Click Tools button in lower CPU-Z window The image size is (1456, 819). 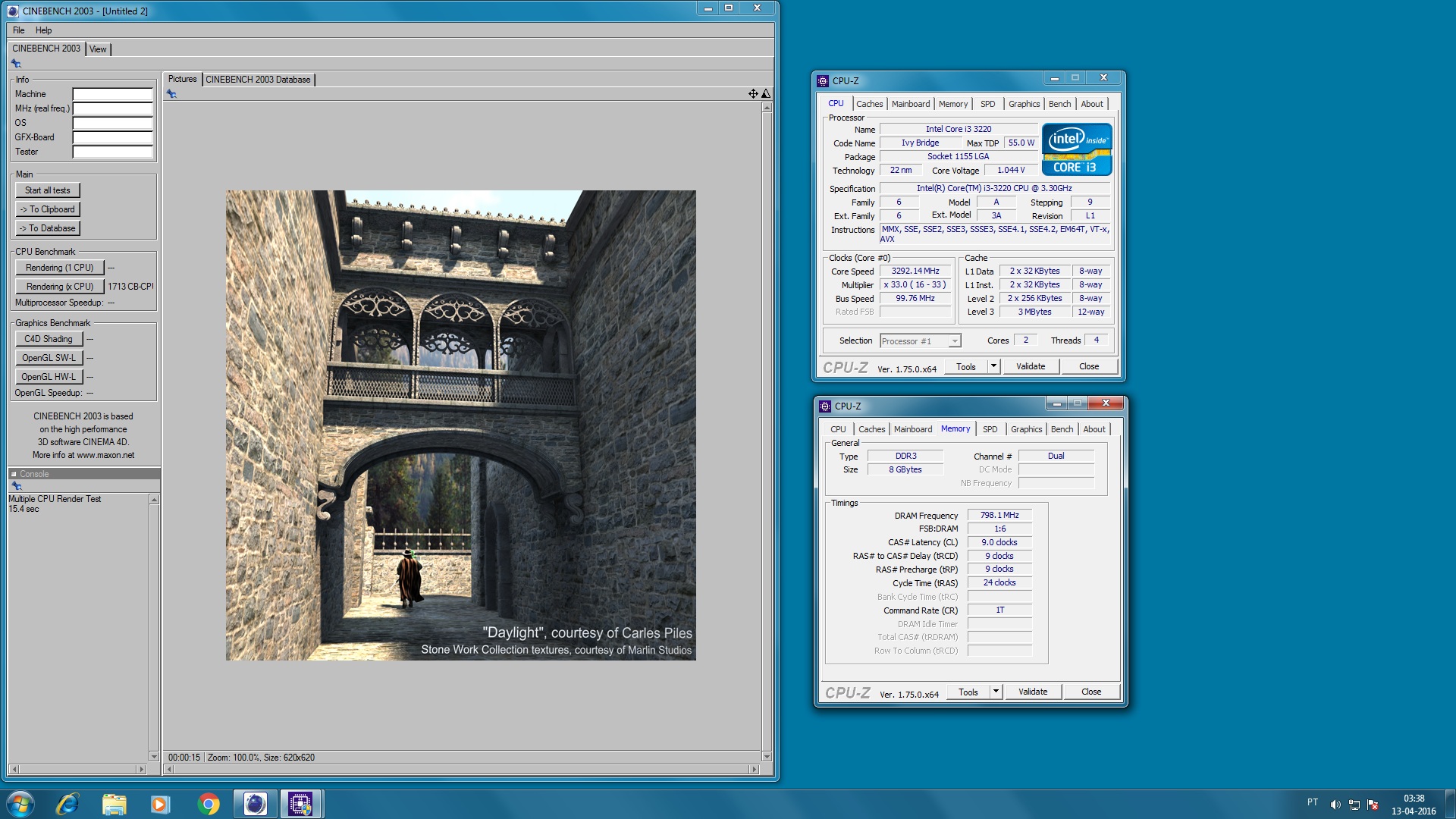(968, 692)
